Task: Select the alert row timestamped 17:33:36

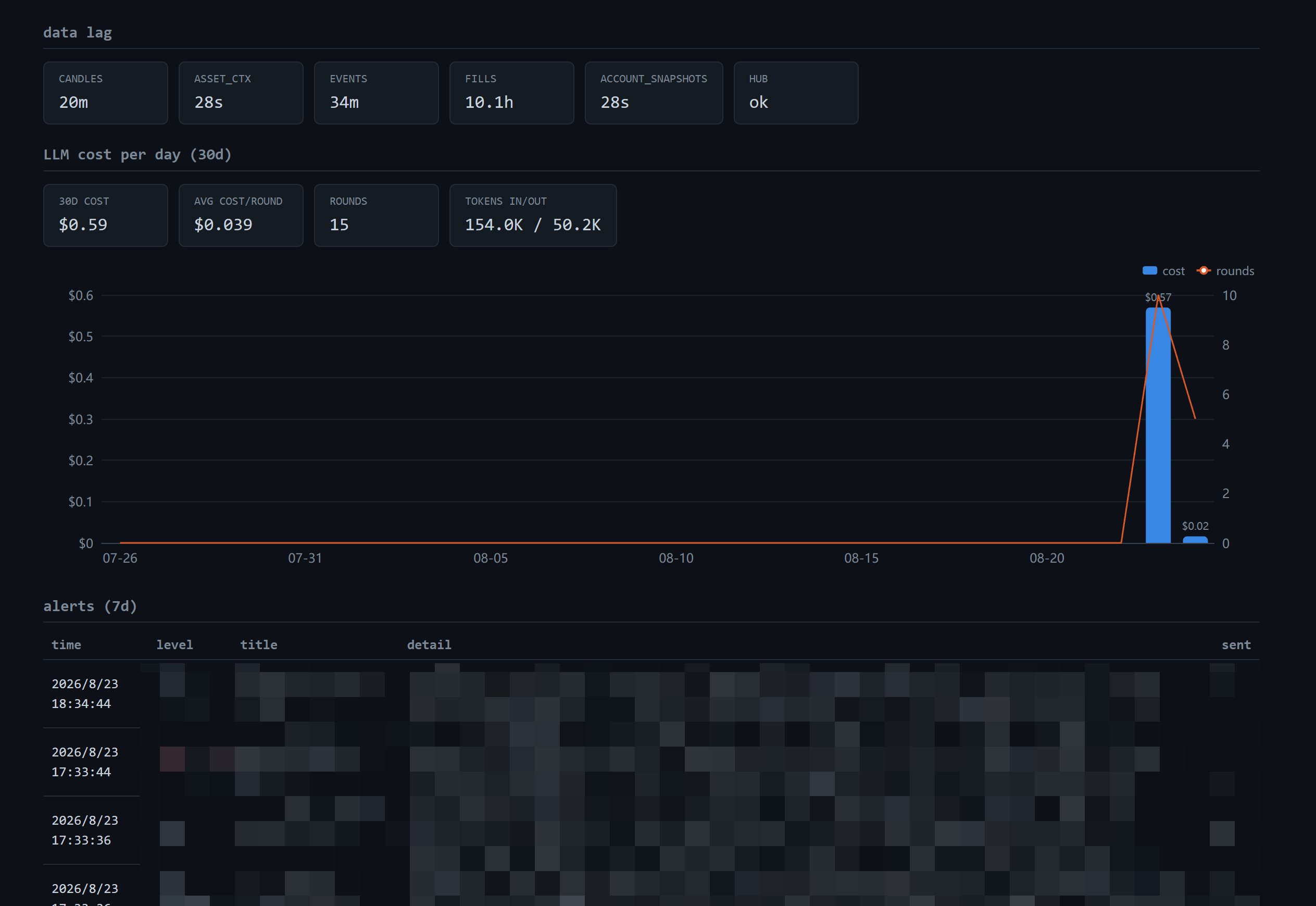Action: pos(651,830)
